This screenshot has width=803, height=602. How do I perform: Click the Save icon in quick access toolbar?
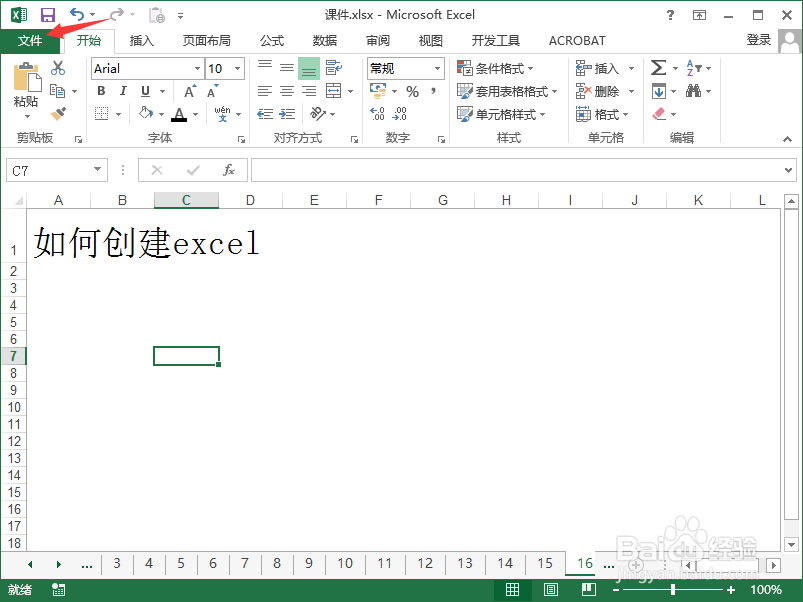pyautogui.click(x=48, y=15)
